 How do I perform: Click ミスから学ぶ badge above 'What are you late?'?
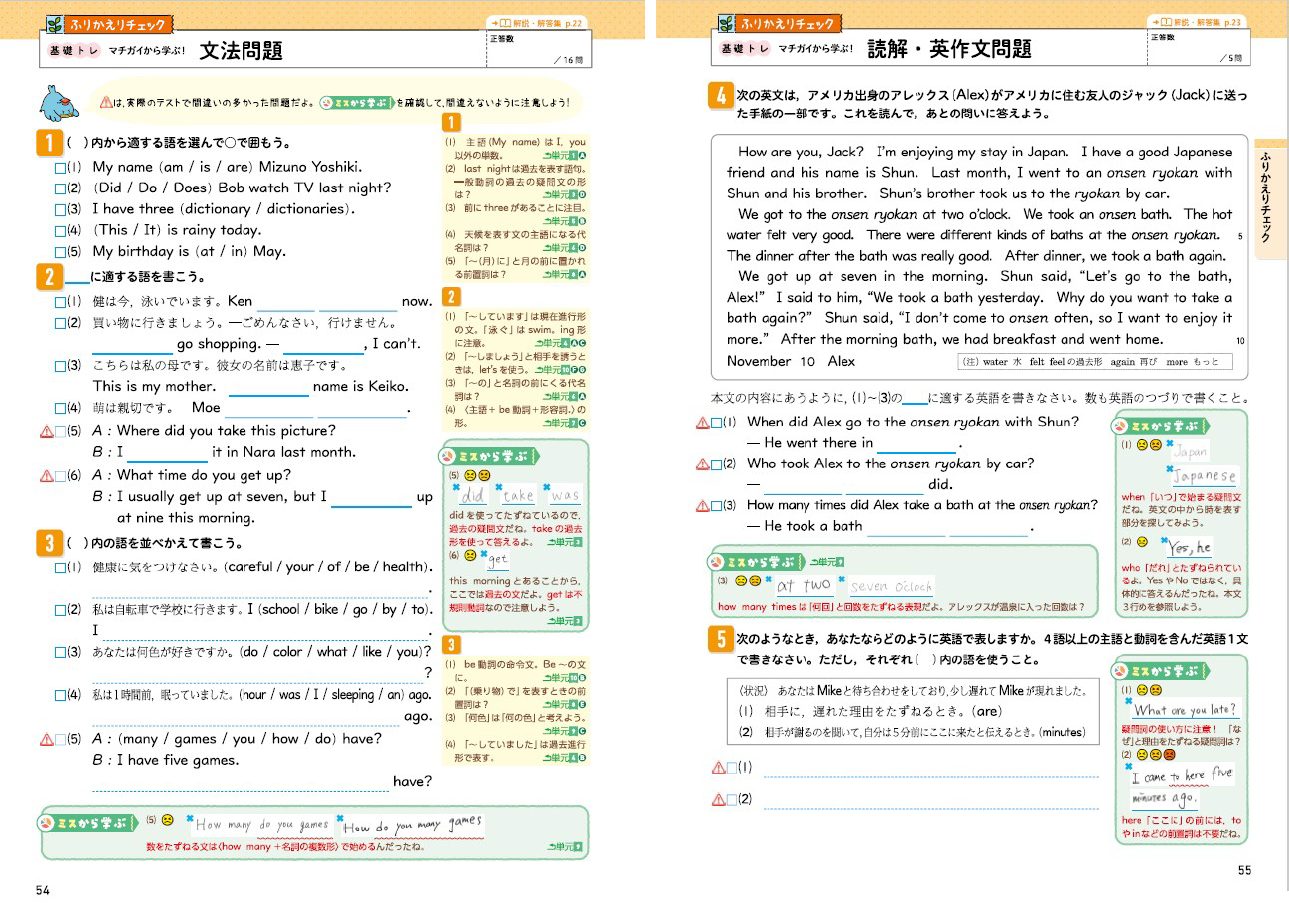click(1161, 669)
